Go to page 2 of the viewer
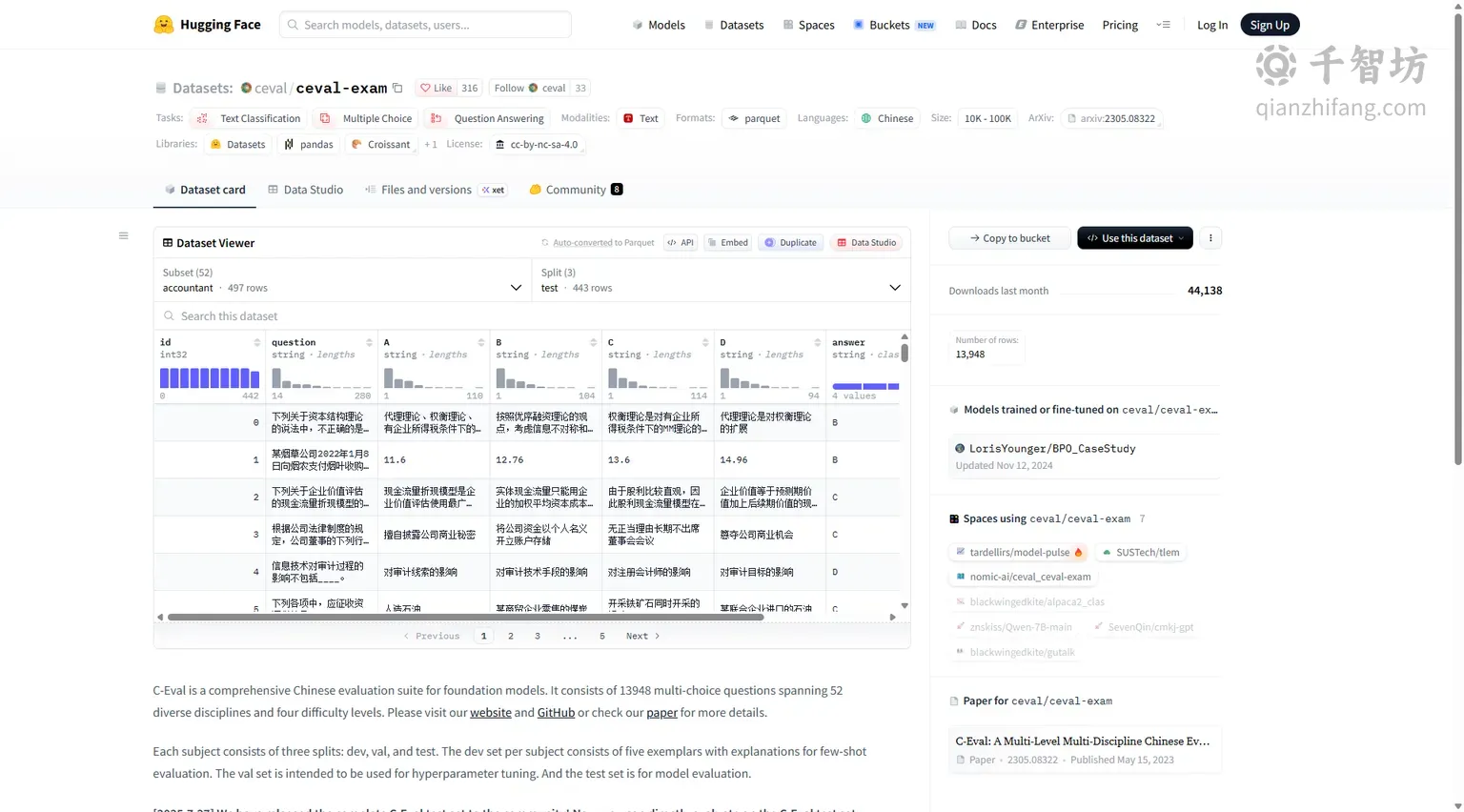The height and width of the screenshot is (812, 1464). 511,636
